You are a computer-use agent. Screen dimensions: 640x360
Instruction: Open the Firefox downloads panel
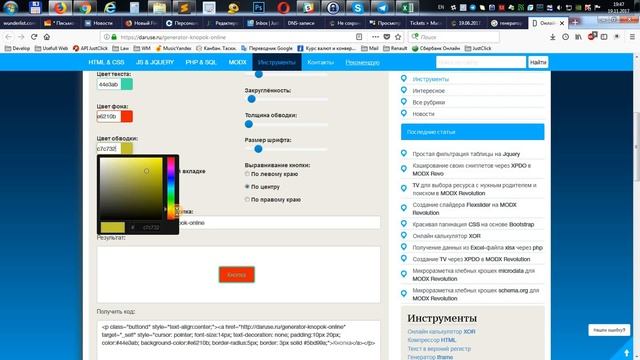click(552, 37)
